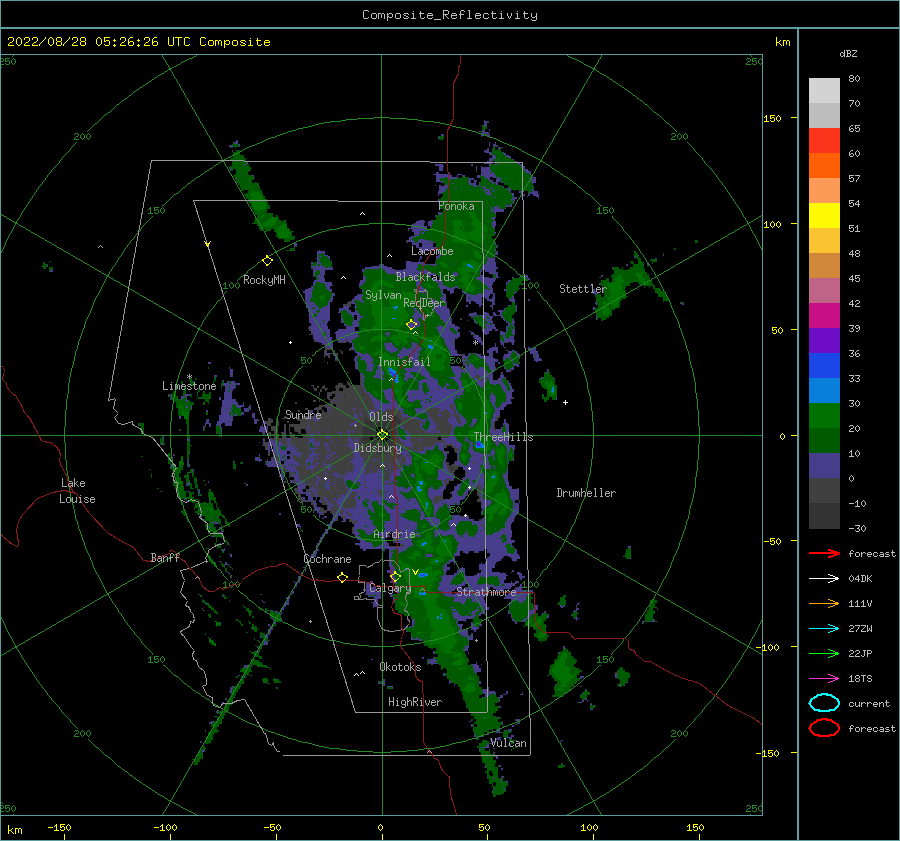Click the -30 value on the dBZ scale

point(857,528)
